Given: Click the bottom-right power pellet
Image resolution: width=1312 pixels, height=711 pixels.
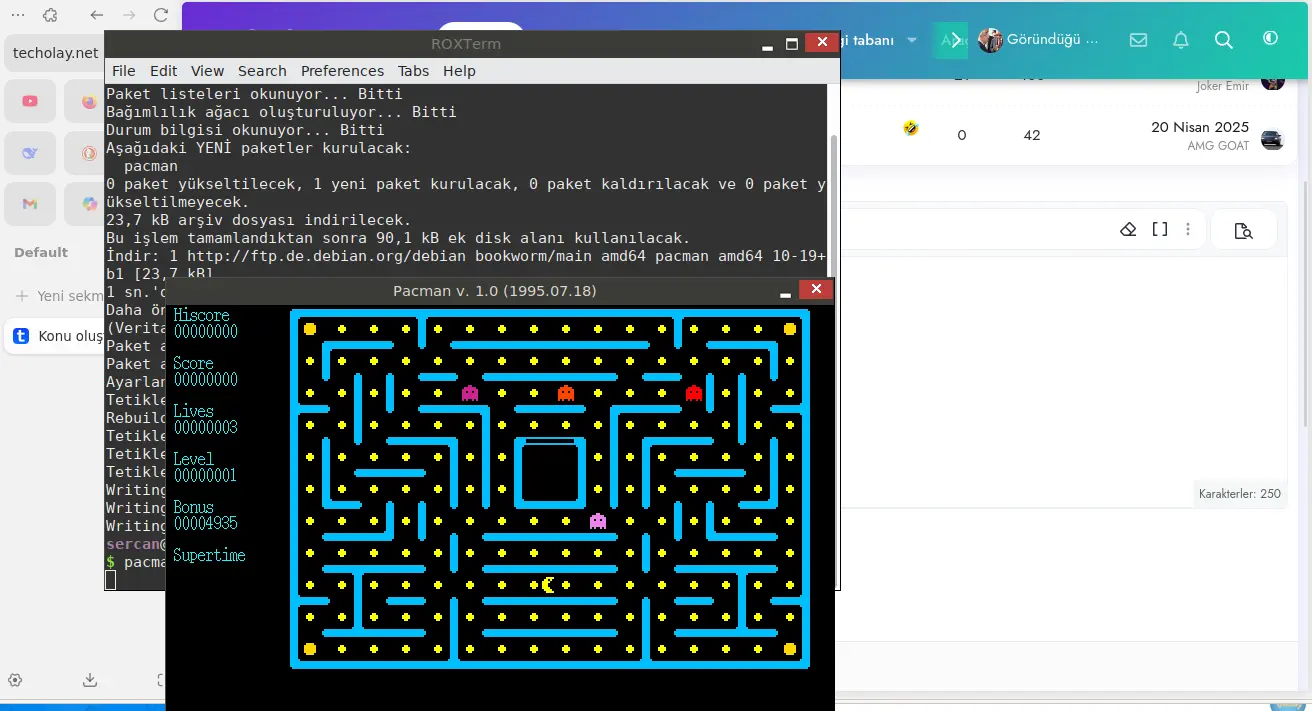Looking at the screenshot, I should pyautogui.click(x=790, y=649).
